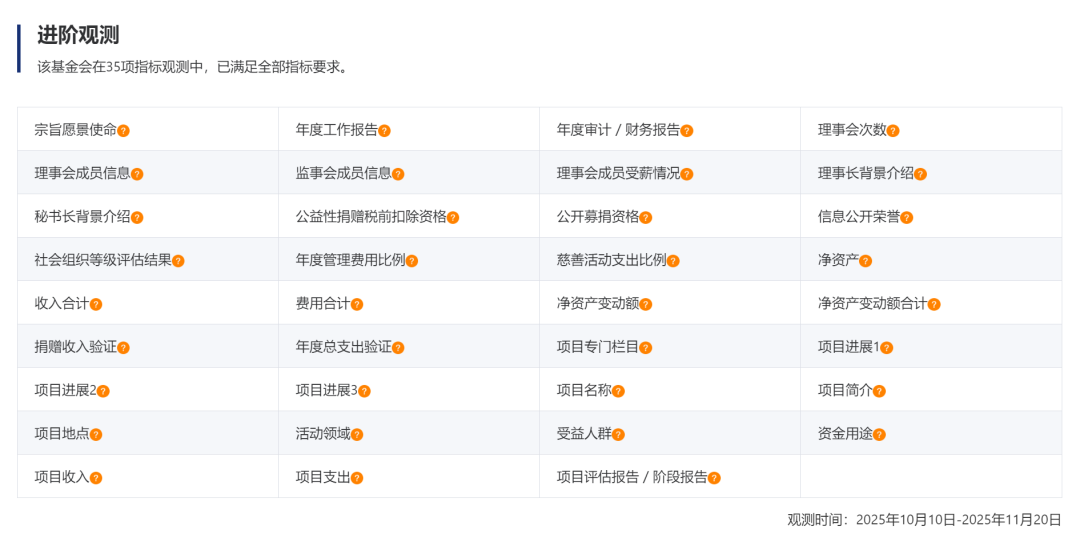Viewport: 1080px width, 550px height.
Task: Open help icon for 项目收入
Action: (x=96, y=478)
